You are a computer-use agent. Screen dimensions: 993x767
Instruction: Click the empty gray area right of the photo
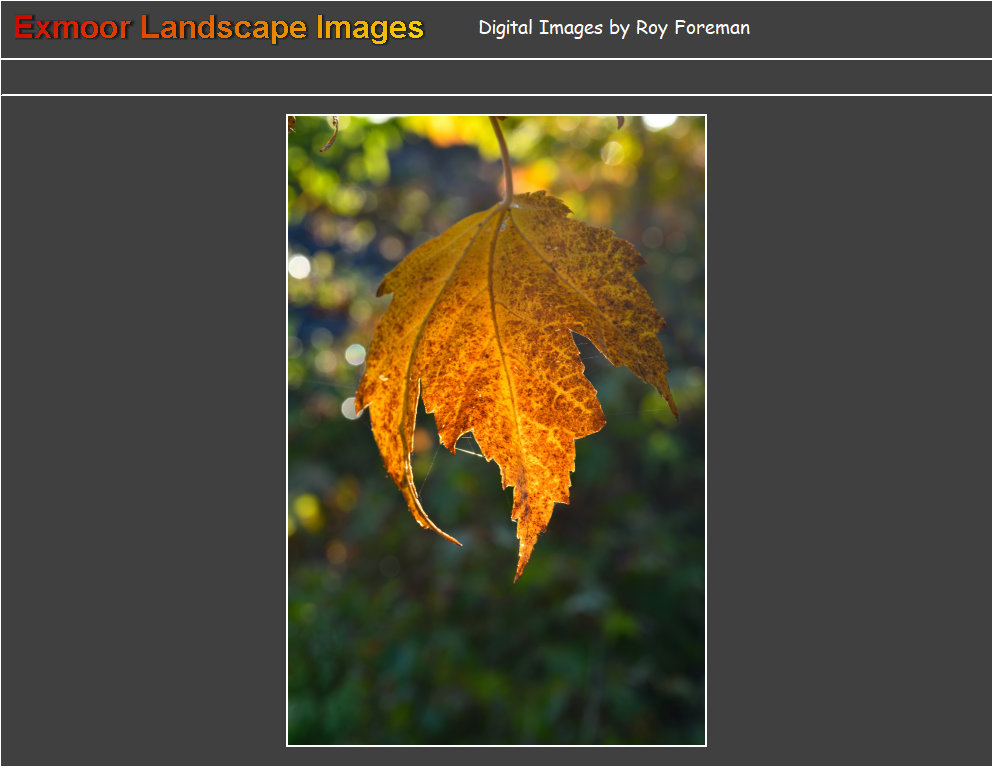[848, 430]
